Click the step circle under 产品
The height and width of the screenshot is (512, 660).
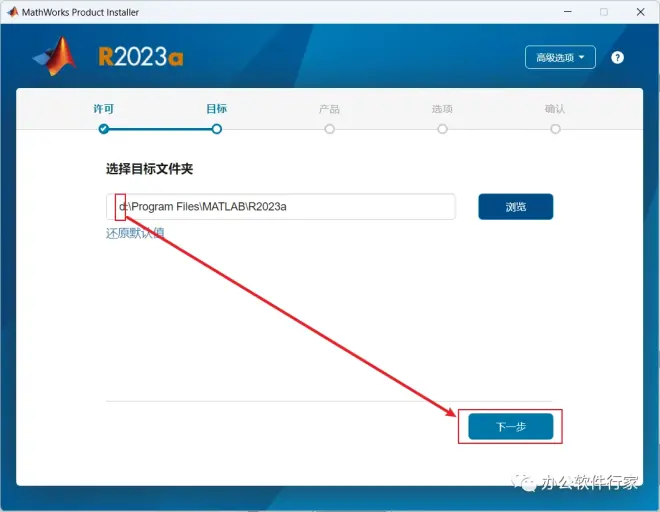pyautogui.click(x=329, y=129)
